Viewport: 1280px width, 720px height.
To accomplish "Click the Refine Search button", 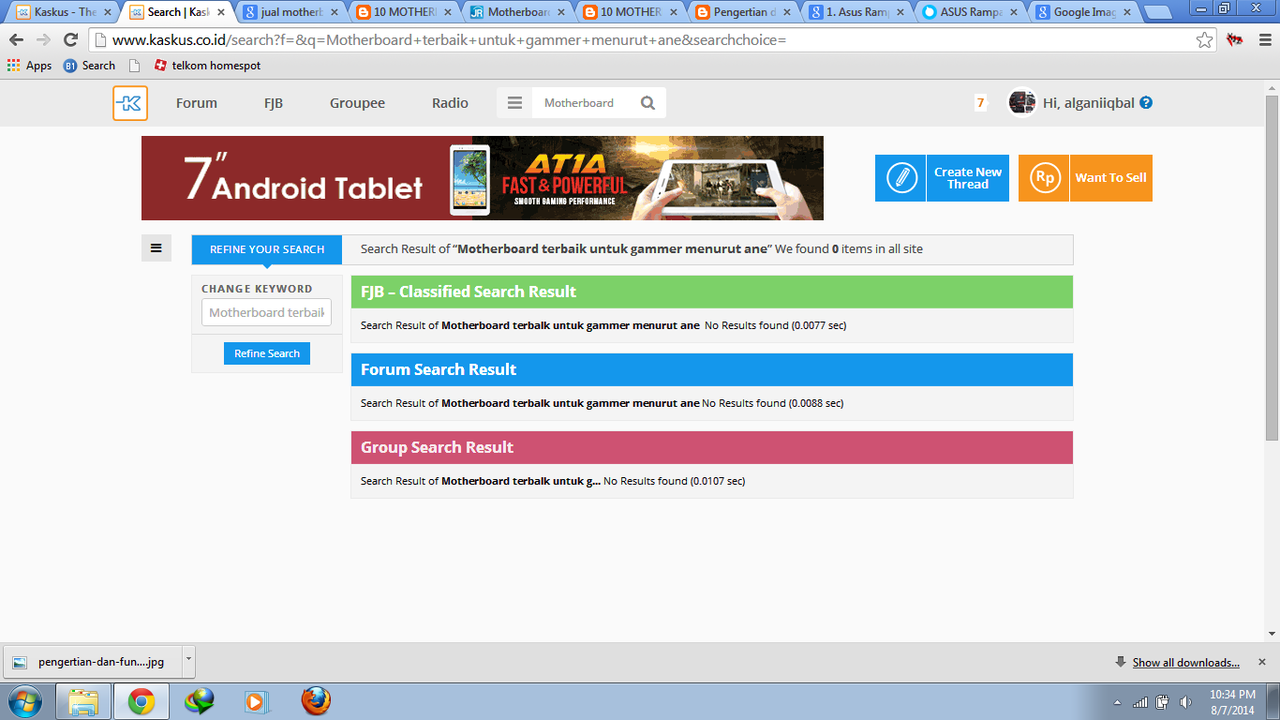I will click(x=267, y=353).
